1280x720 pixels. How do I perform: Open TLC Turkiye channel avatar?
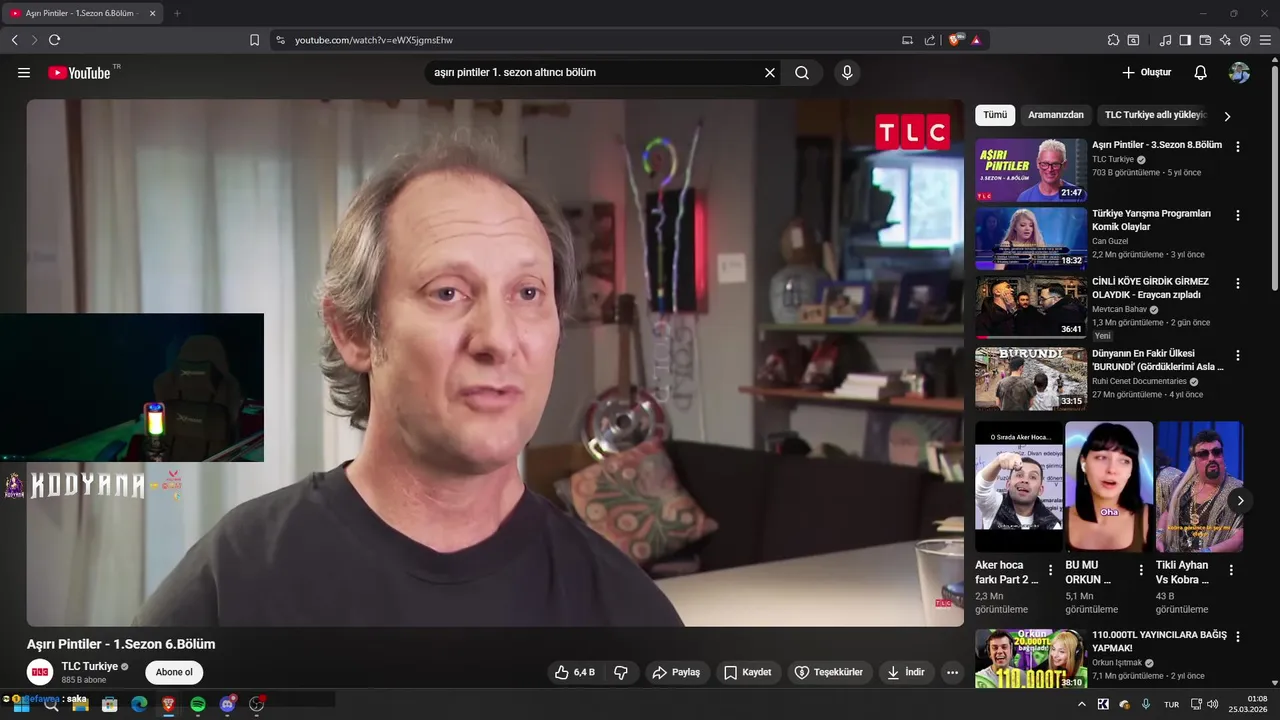[40, 672]
